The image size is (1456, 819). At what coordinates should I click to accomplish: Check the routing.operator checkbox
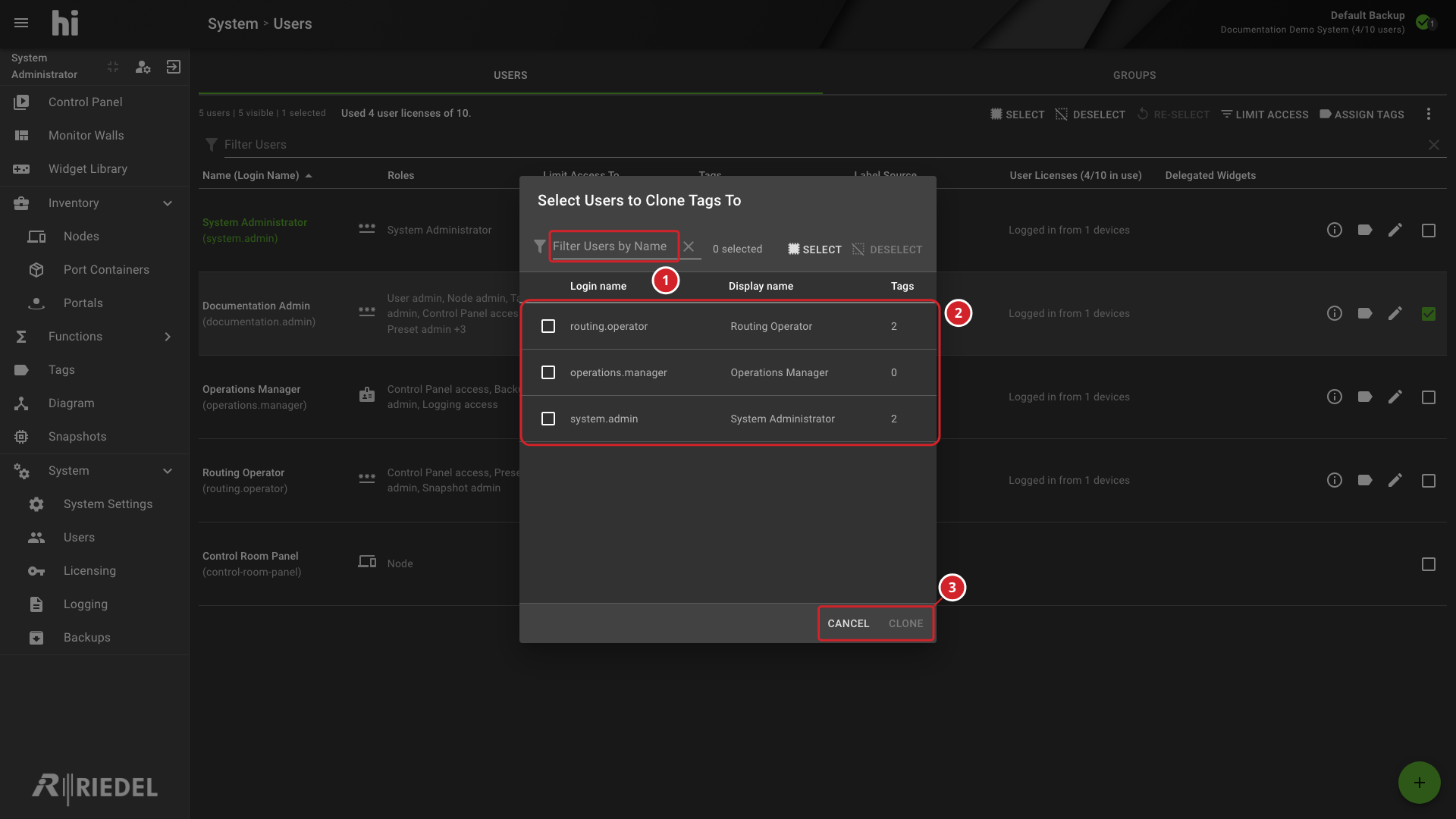pyautogui.click(x=548, y=326)
